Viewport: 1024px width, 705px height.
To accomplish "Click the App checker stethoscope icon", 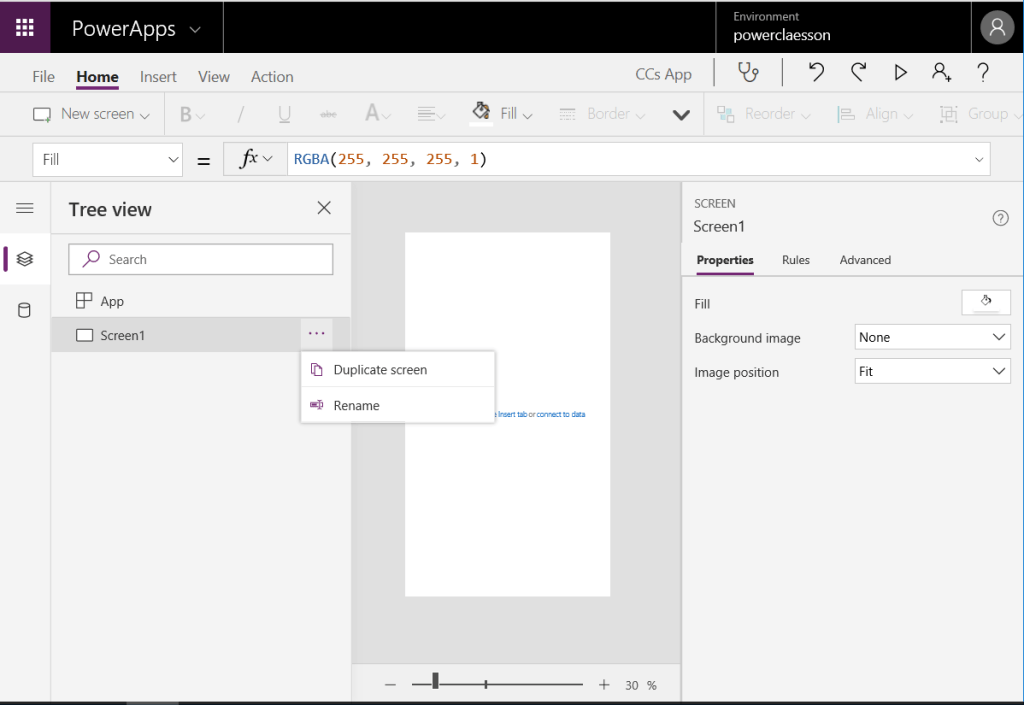I will (x=748, y=72).
